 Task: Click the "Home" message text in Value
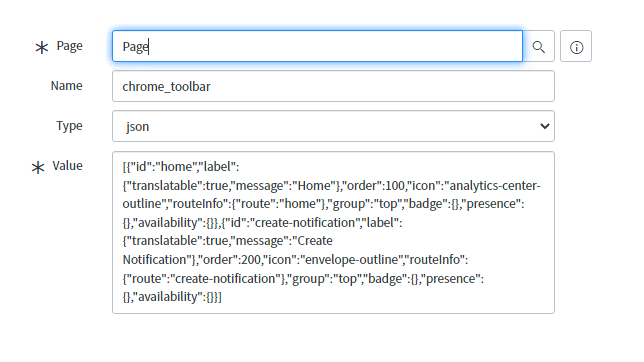pyautogui.click(x=314, y=186)
